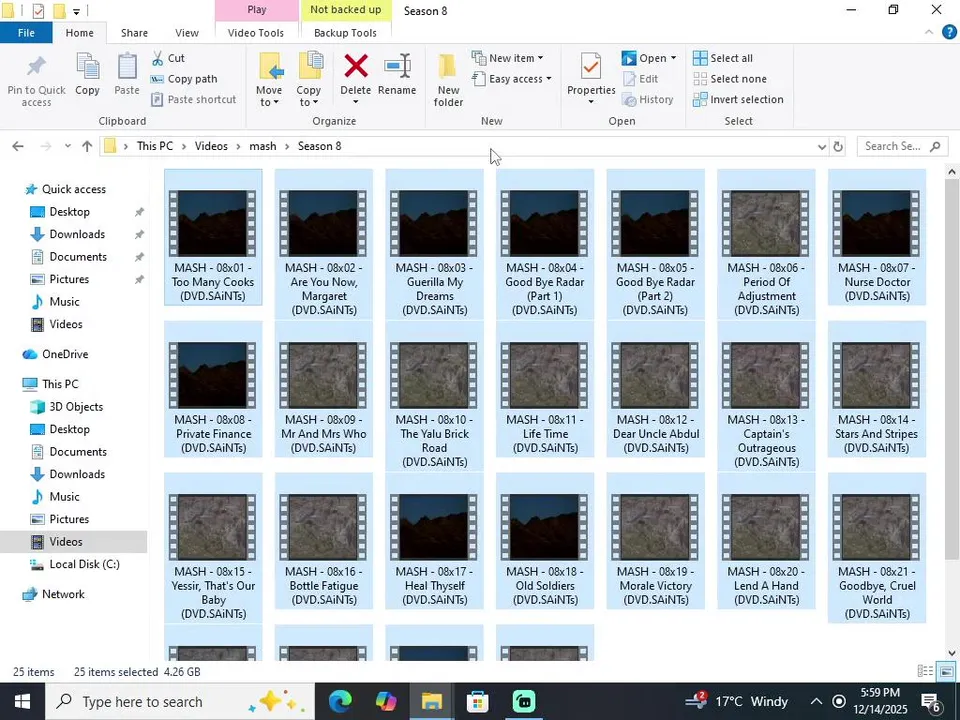Refresh the Season 8 folder view

[x=838, y=146]
